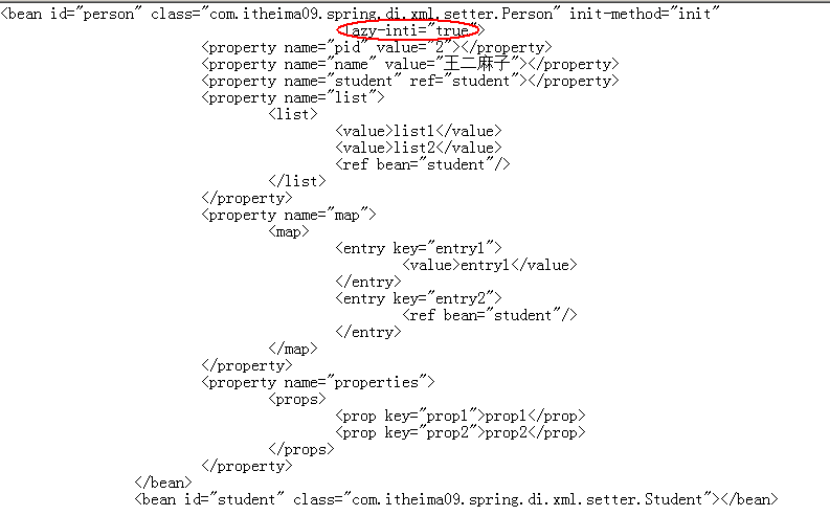The height and width of the screenshot is (517, 831).
Task: Click the prop key="prop2" line
Action: pyautogui.click(x=460, y=433)
